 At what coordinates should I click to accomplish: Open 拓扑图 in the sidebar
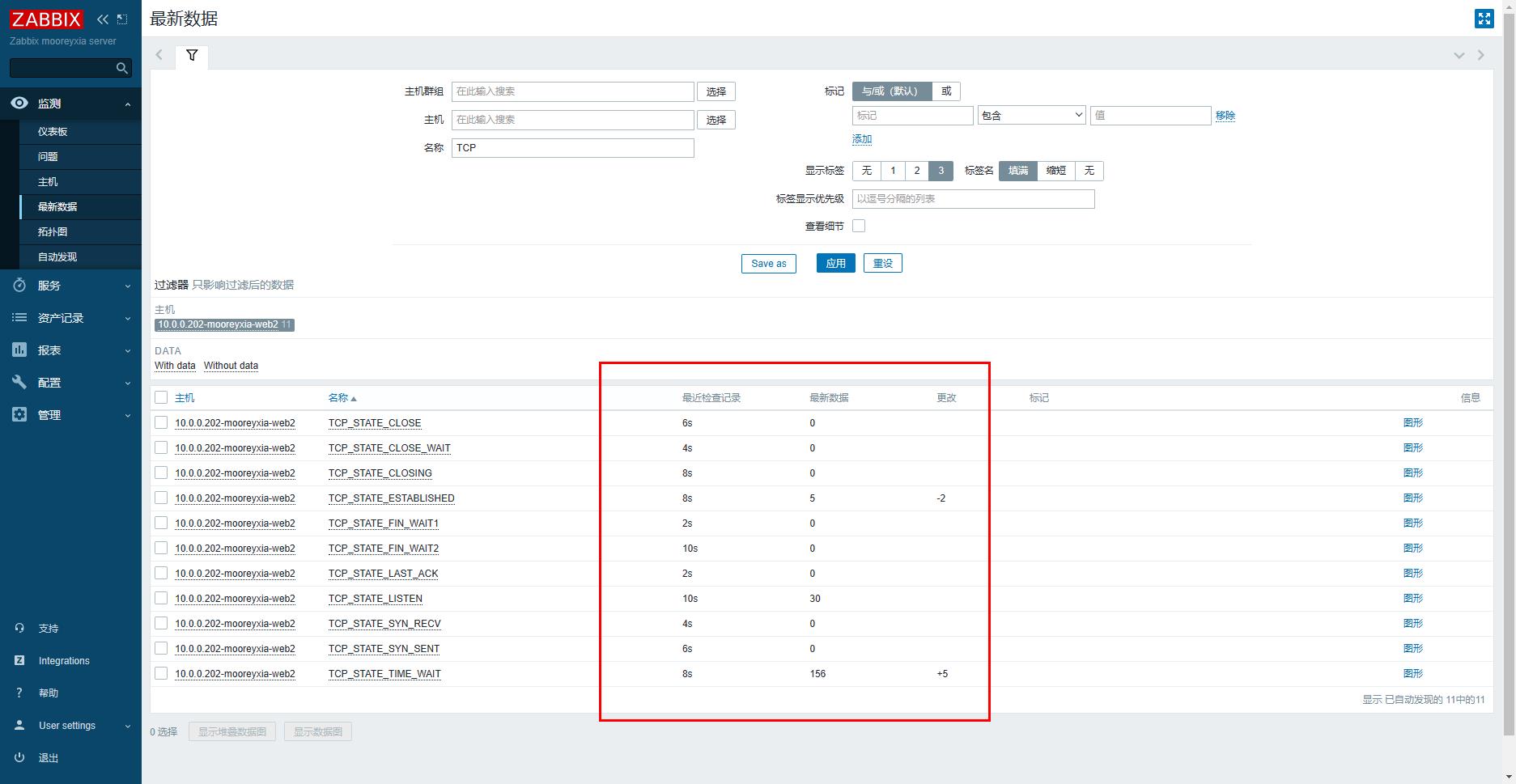coord(53,231)
